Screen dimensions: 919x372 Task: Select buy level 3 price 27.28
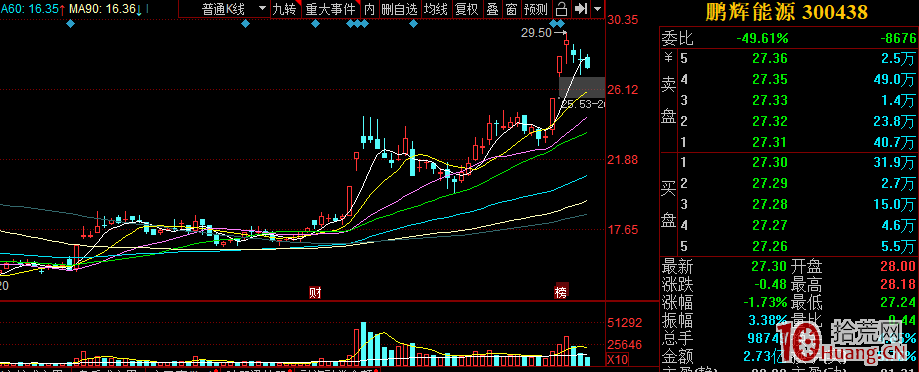click(770, 204)
